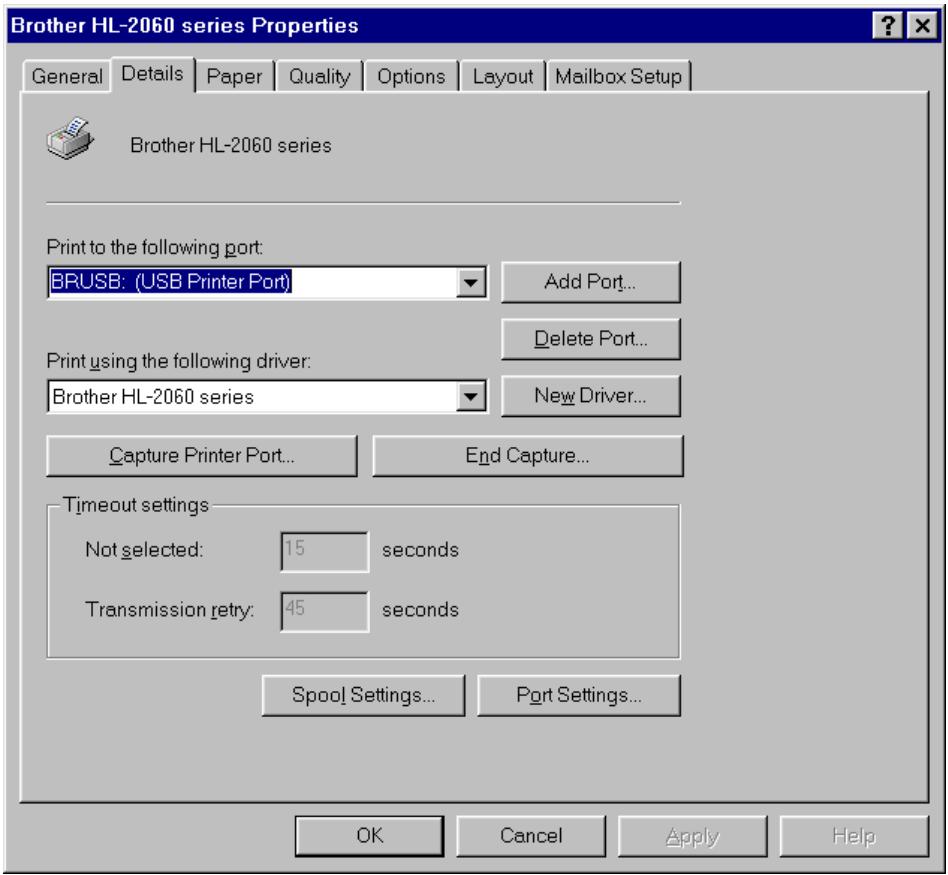Confirm with the OK button

pos(369,836)
